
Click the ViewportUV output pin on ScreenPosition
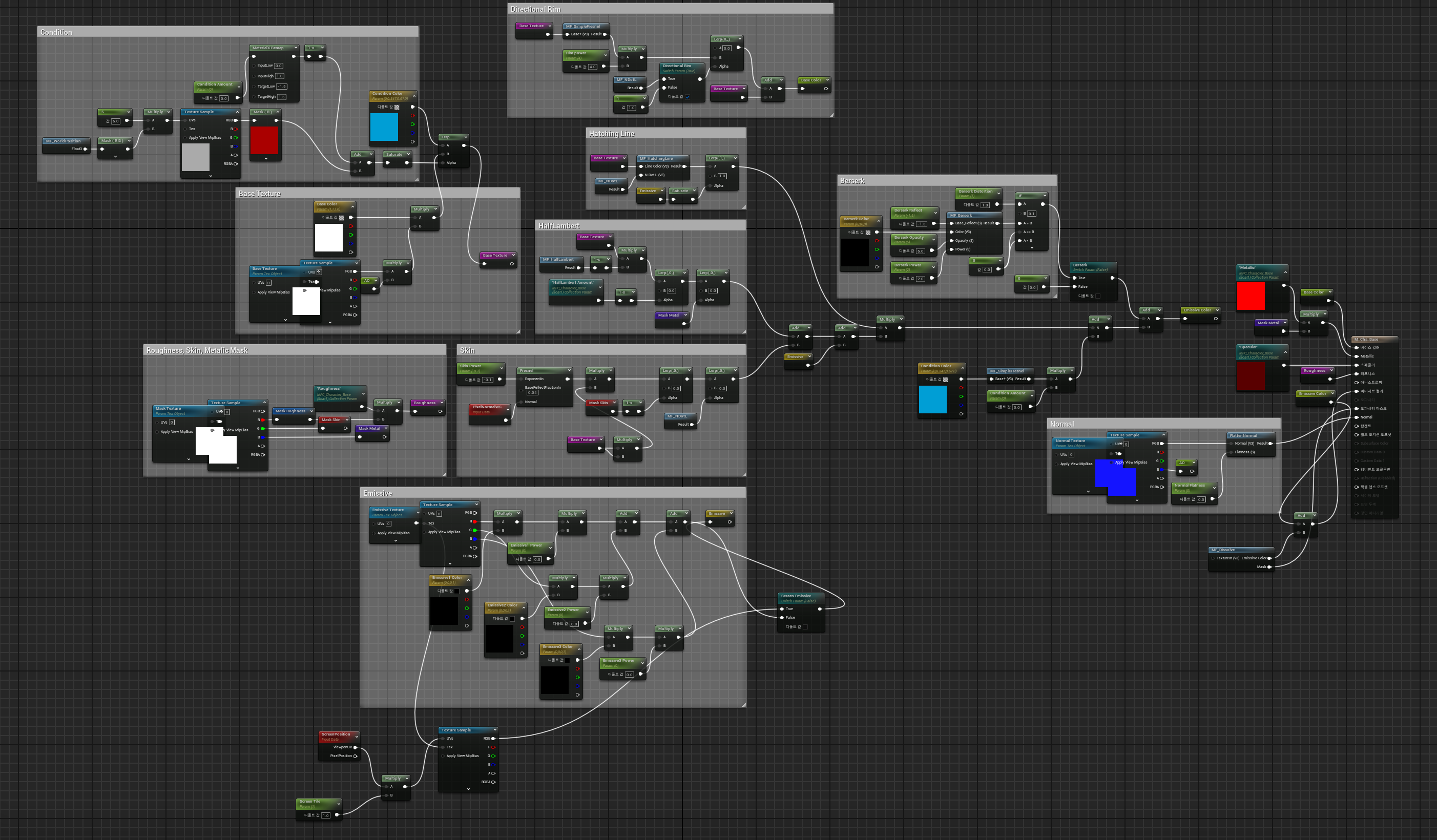355,747
